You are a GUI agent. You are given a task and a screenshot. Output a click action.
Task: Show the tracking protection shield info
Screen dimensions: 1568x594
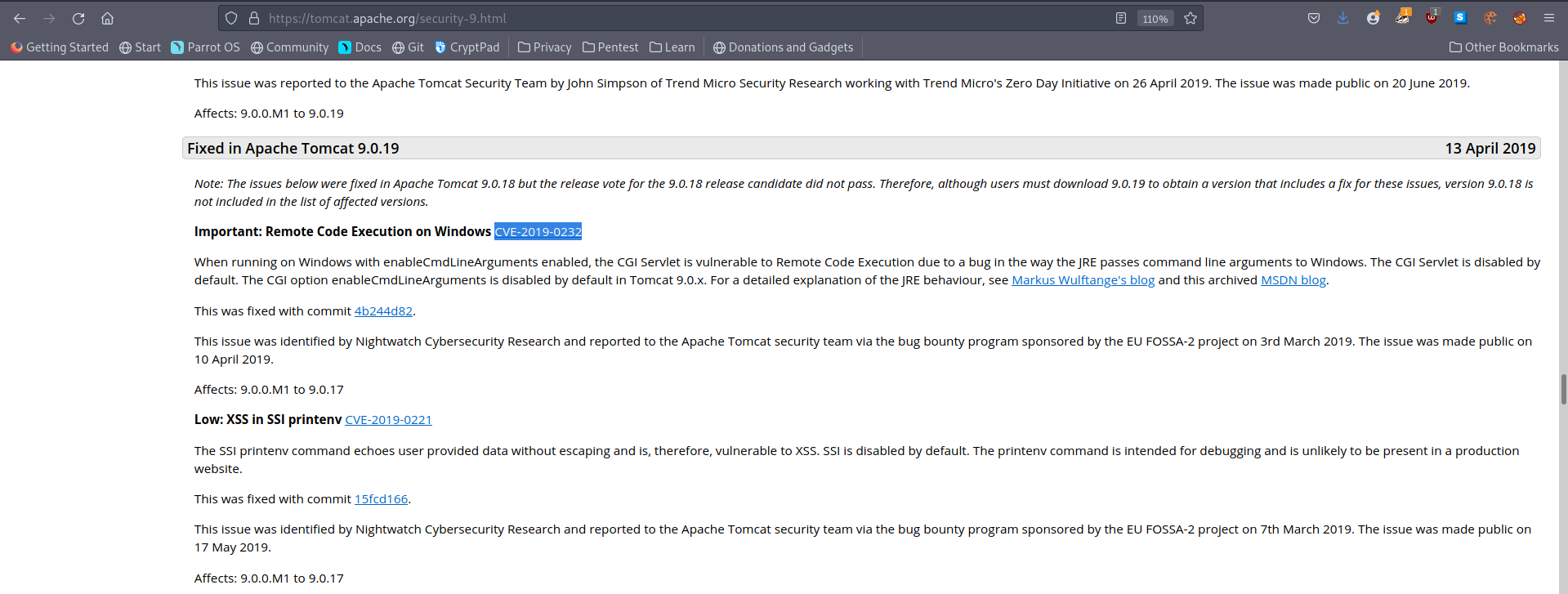click(x=231, y=18)
